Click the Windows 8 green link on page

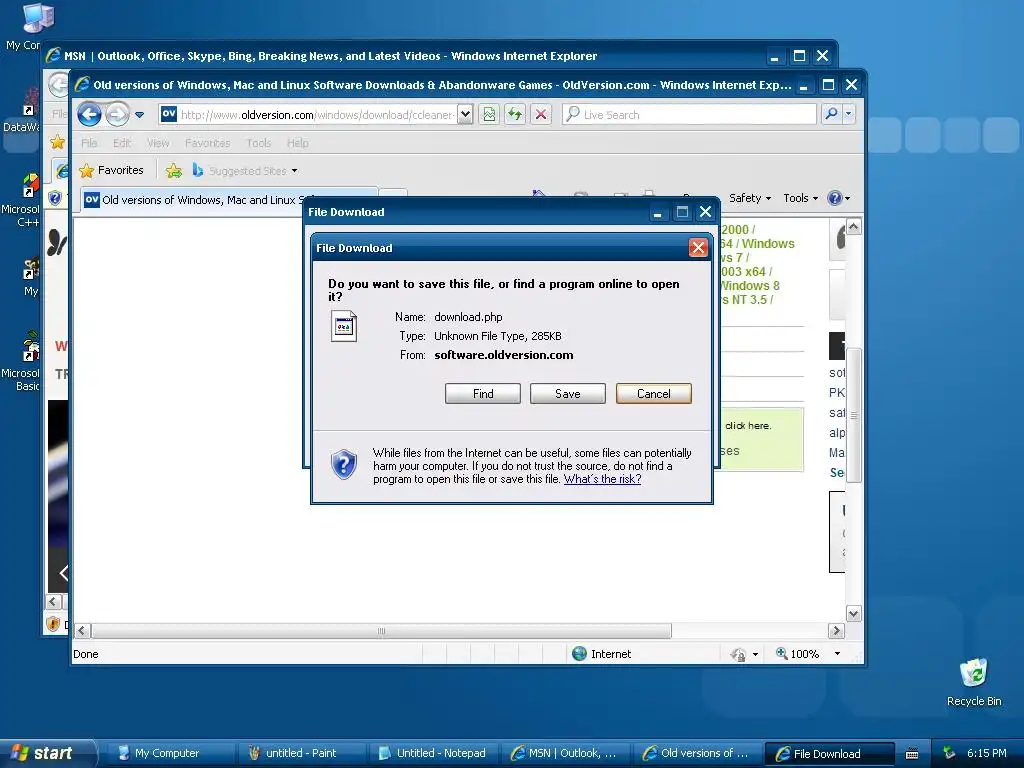(750, 285)
